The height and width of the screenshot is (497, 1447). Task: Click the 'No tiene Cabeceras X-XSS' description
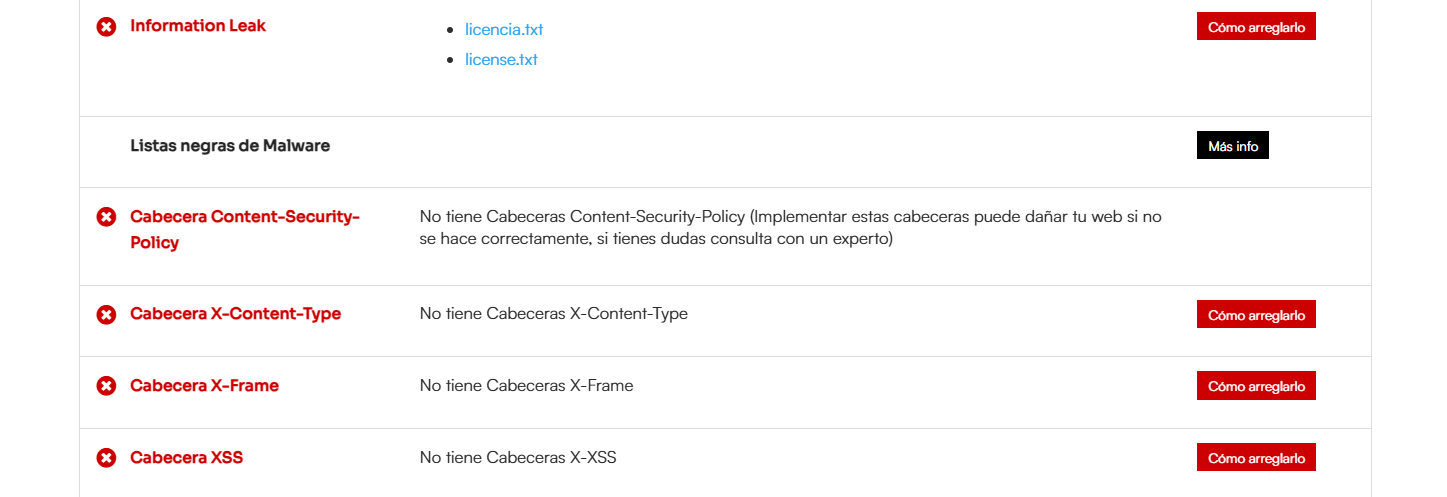coord(518,457)
